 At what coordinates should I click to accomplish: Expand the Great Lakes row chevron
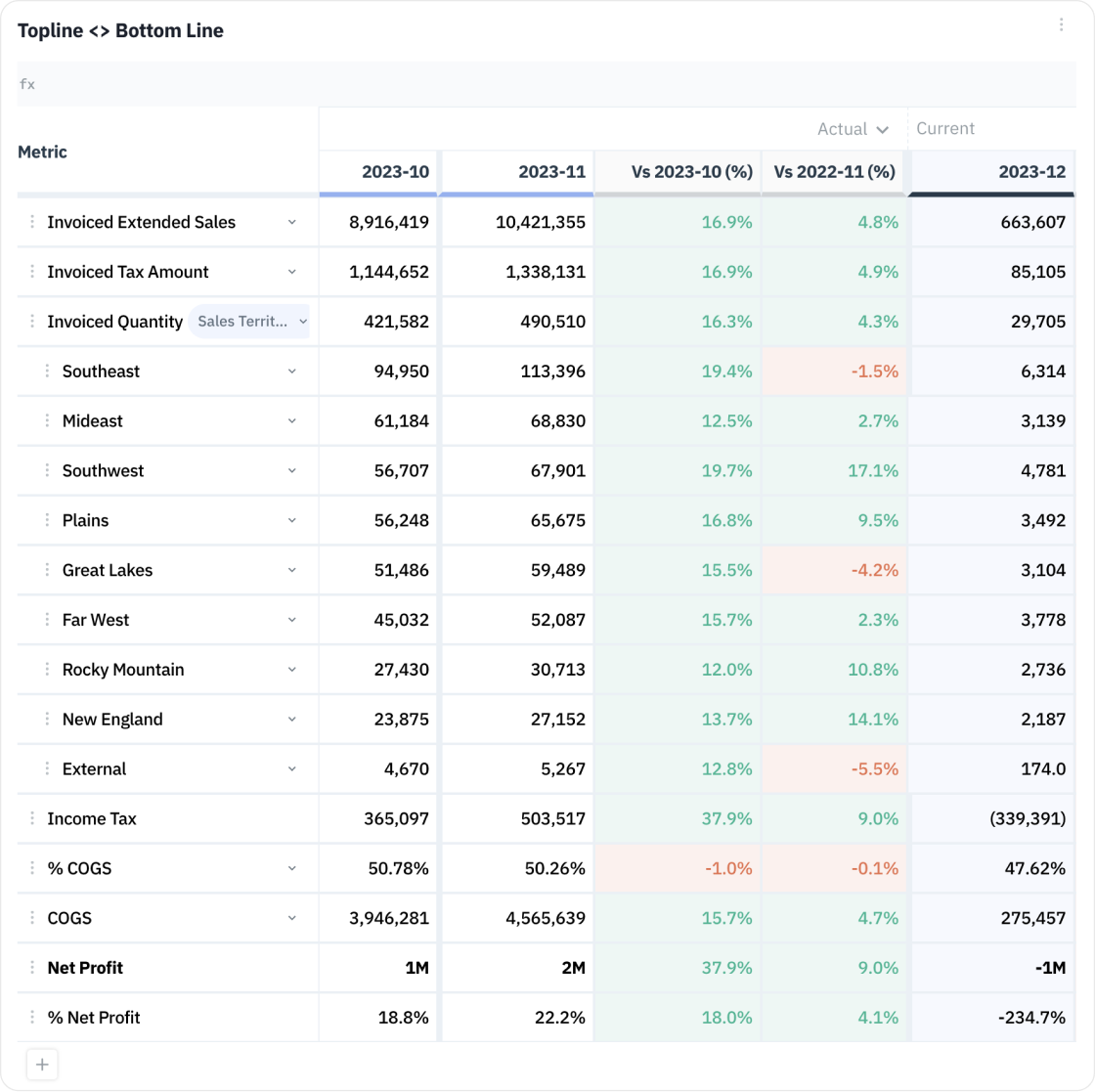pos(292,570)
